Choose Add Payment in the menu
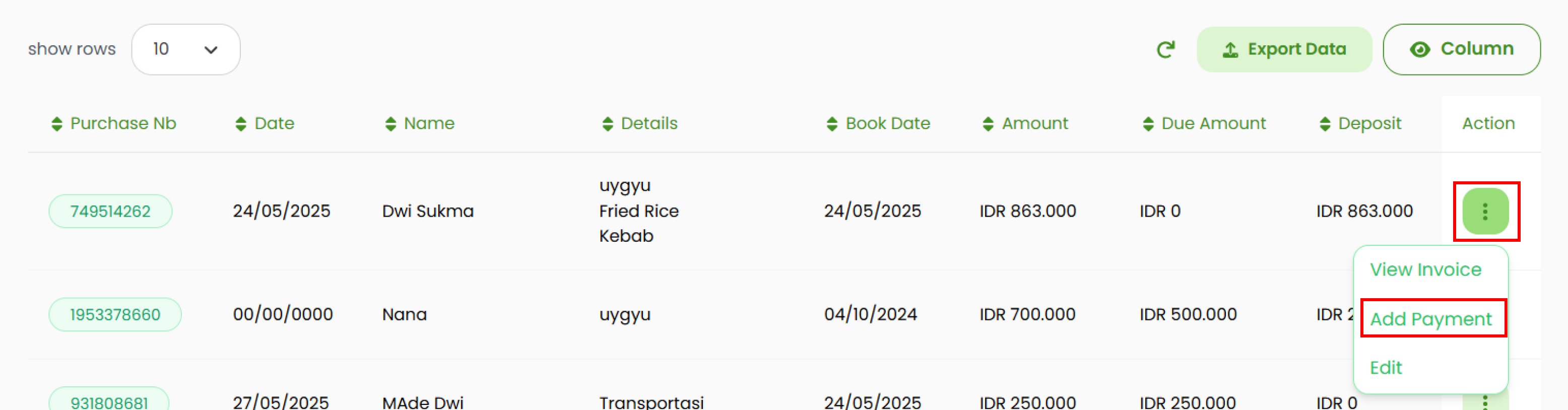The image size is (1568, 410). [x=1430, y=319]
